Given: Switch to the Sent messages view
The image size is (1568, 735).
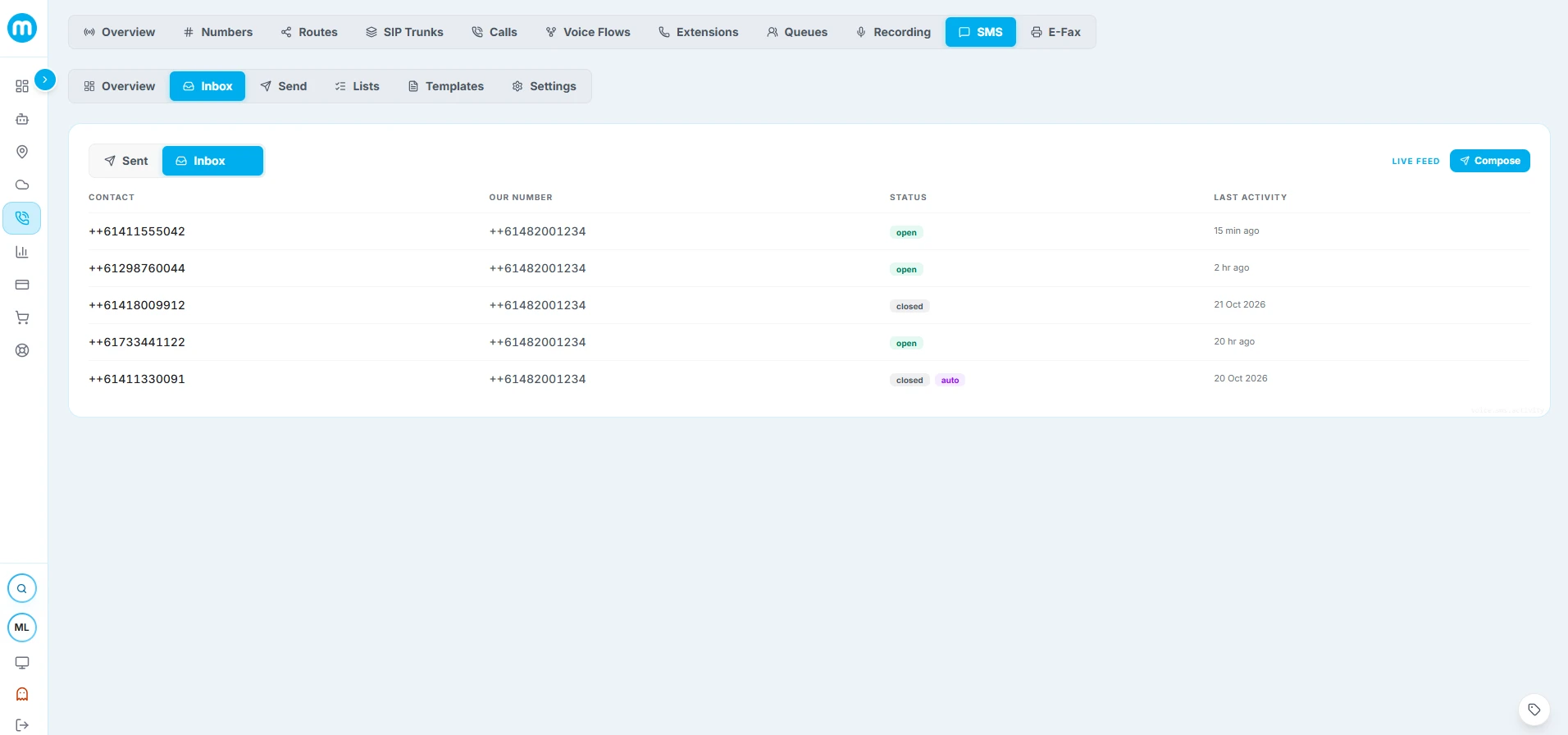Looking at the screenshot, I should (x=126, y=161).
